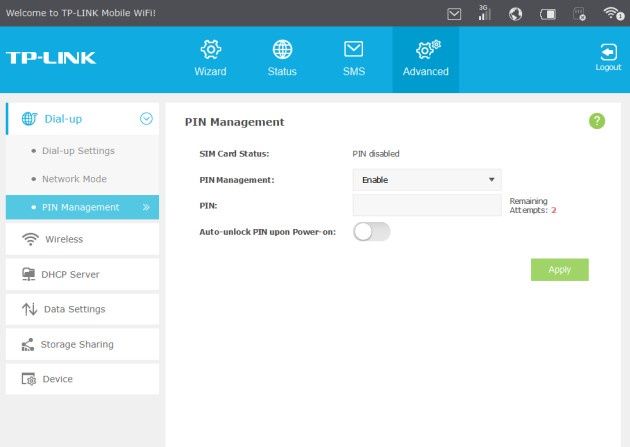Open the Wizard tab

(211, 59)
